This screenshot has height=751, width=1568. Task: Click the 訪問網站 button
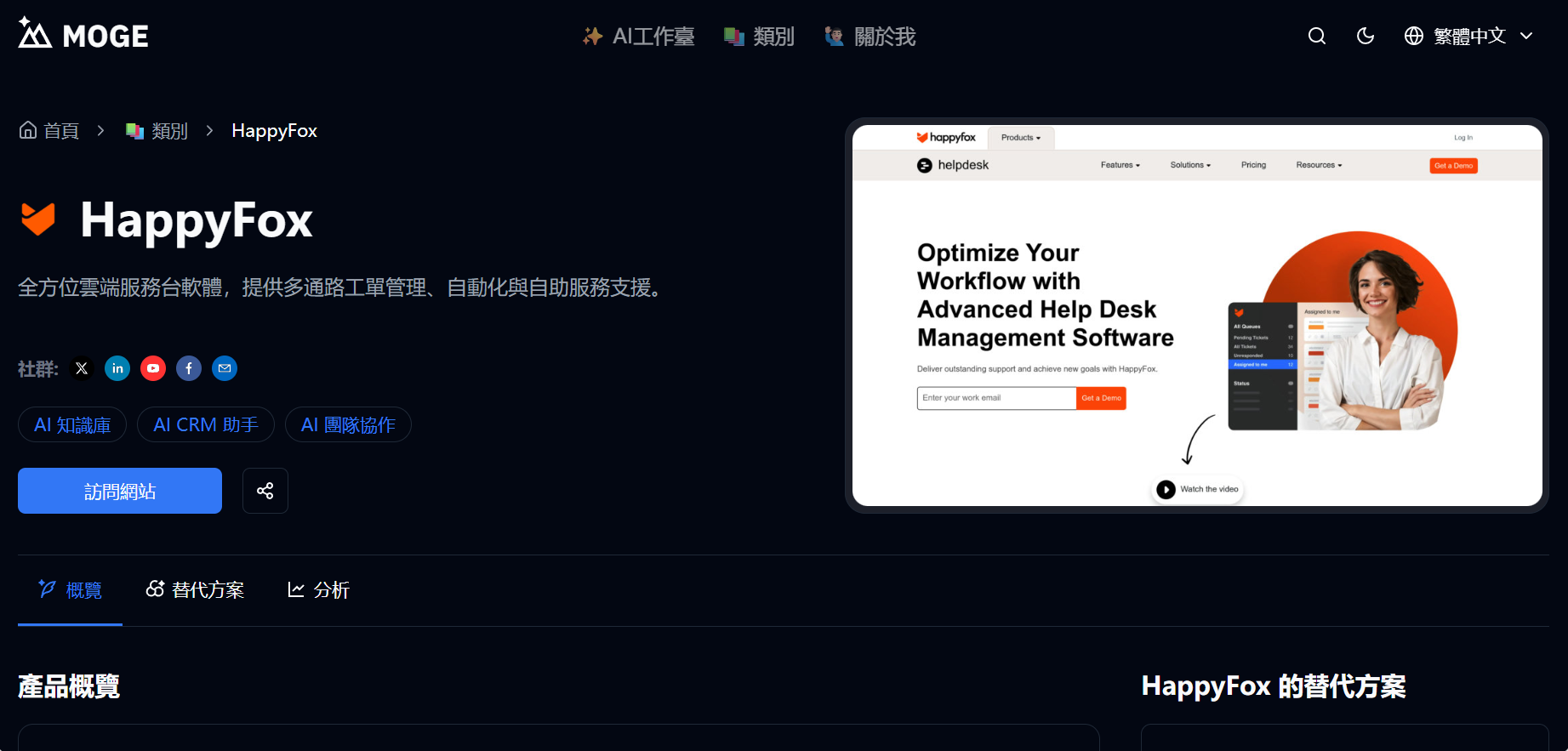tap(120, 491)
